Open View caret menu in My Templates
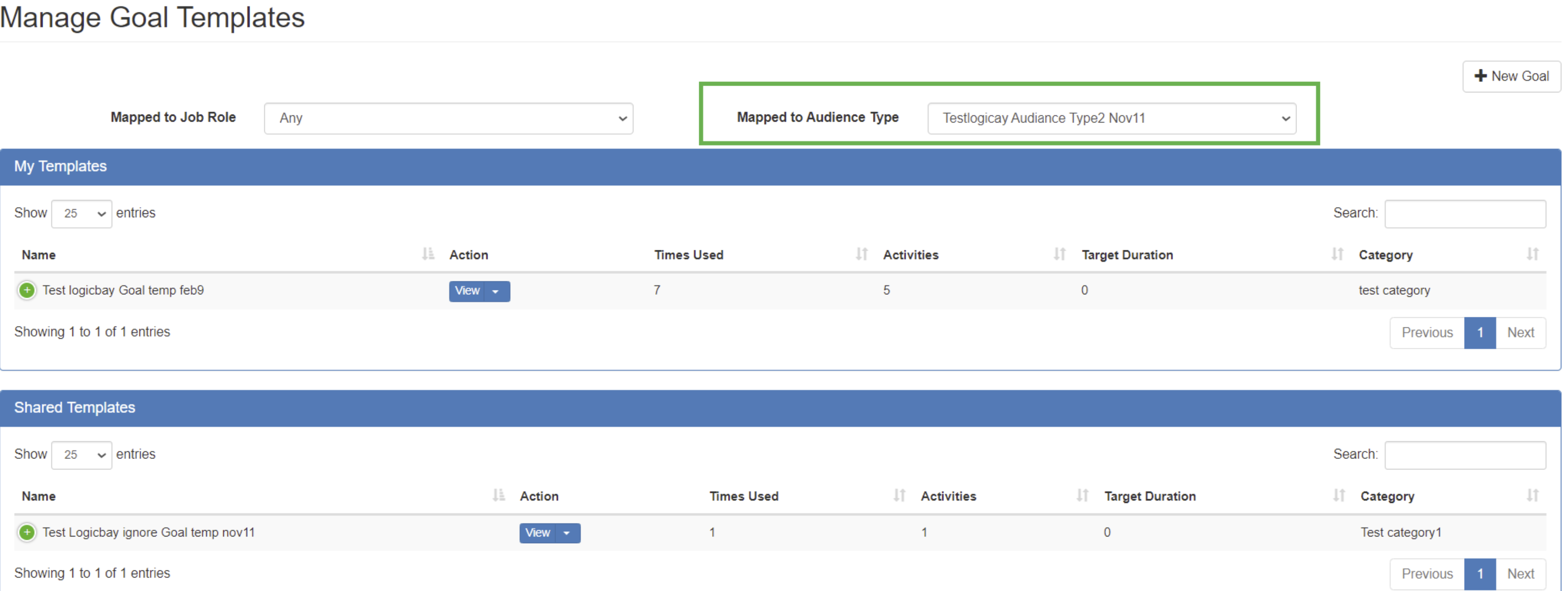 point(497,291)
